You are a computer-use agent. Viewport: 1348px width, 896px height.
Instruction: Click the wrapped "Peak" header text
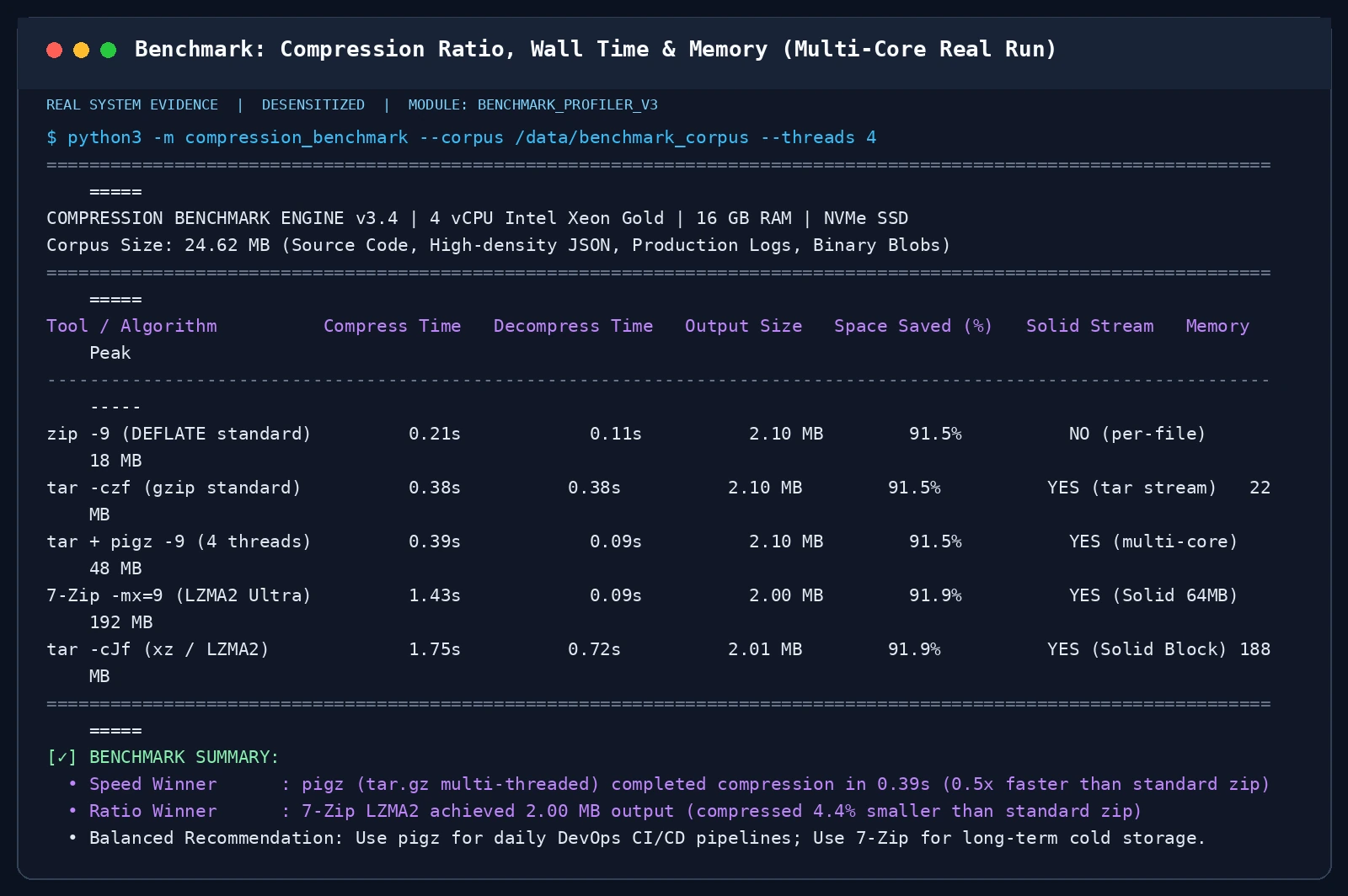coord(110,353)
